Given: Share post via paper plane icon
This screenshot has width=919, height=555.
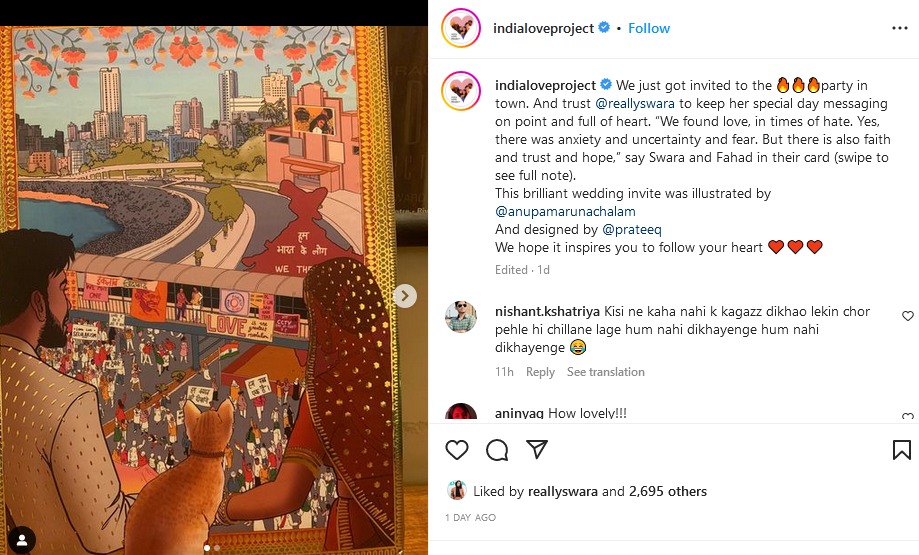Looking at the screenshot, I should click(537, 450).
